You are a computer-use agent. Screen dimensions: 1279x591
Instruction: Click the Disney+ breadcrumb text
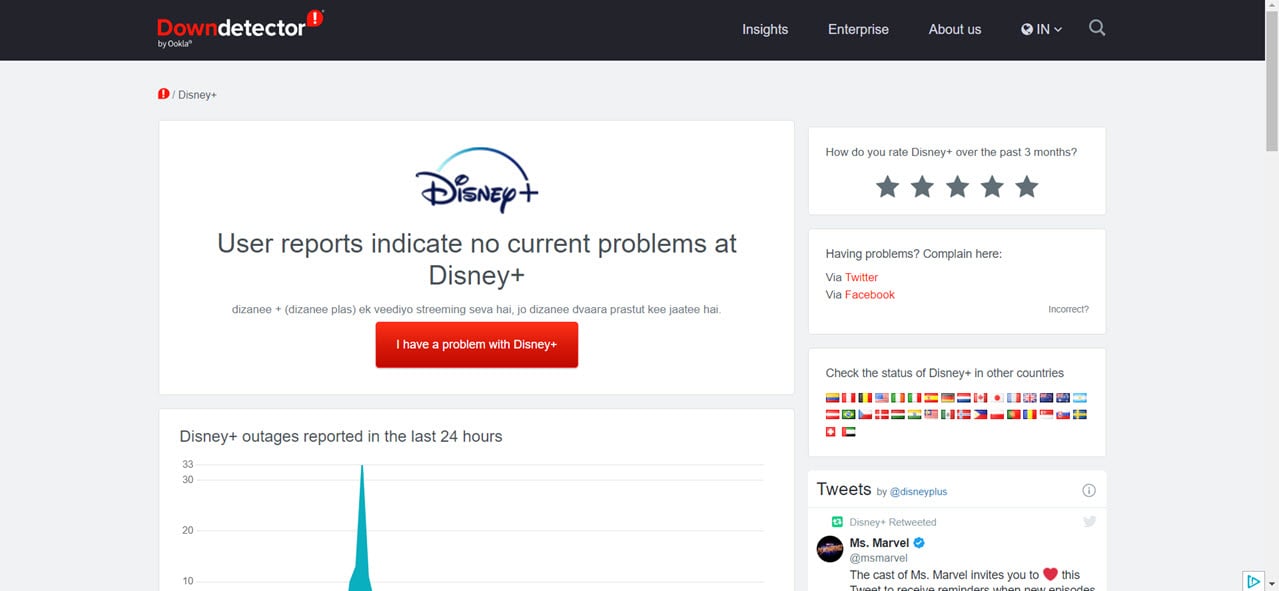[x=198, y=95]
